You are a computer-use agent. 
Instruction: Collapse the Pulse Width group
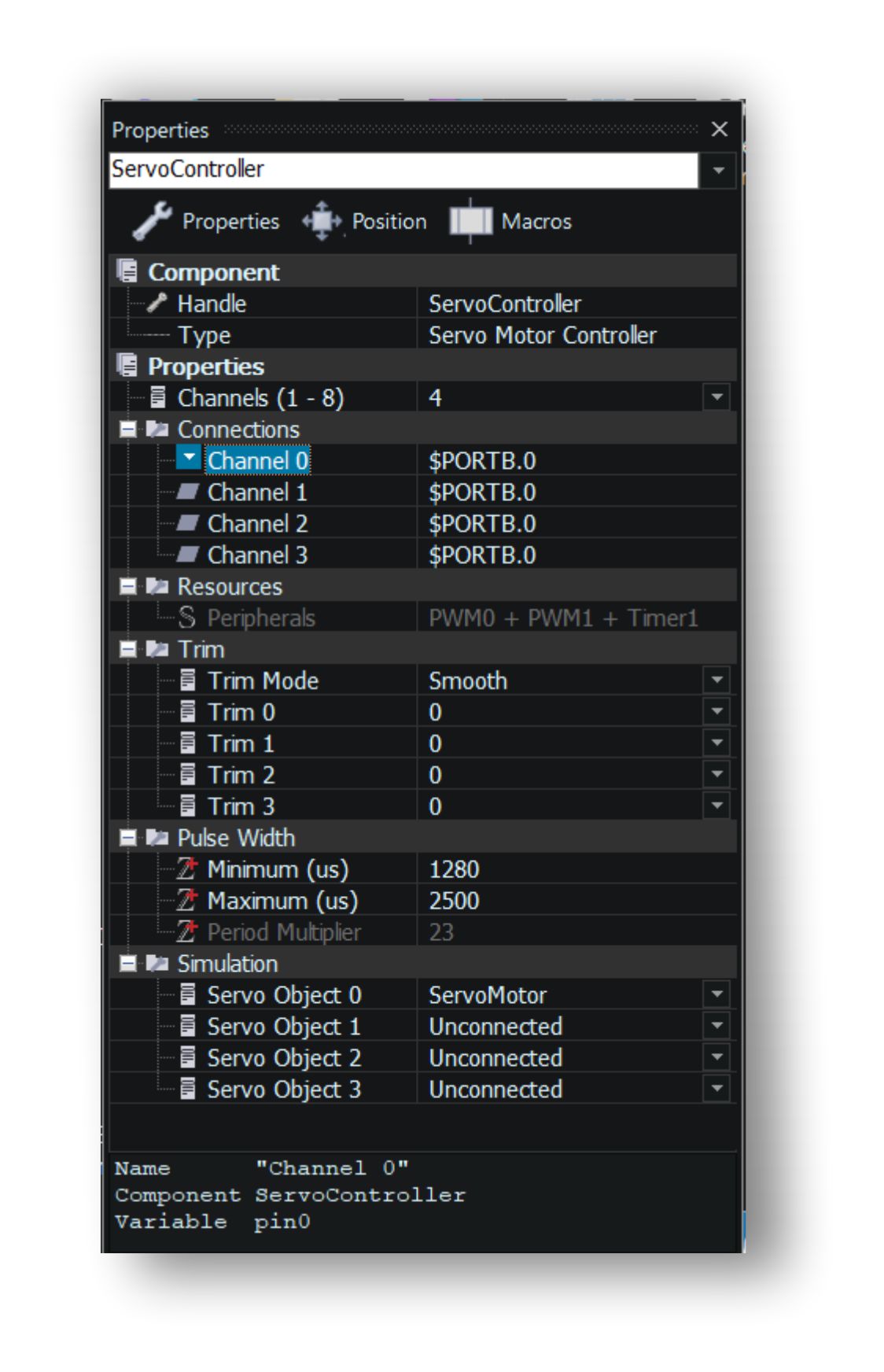point(127,838)
